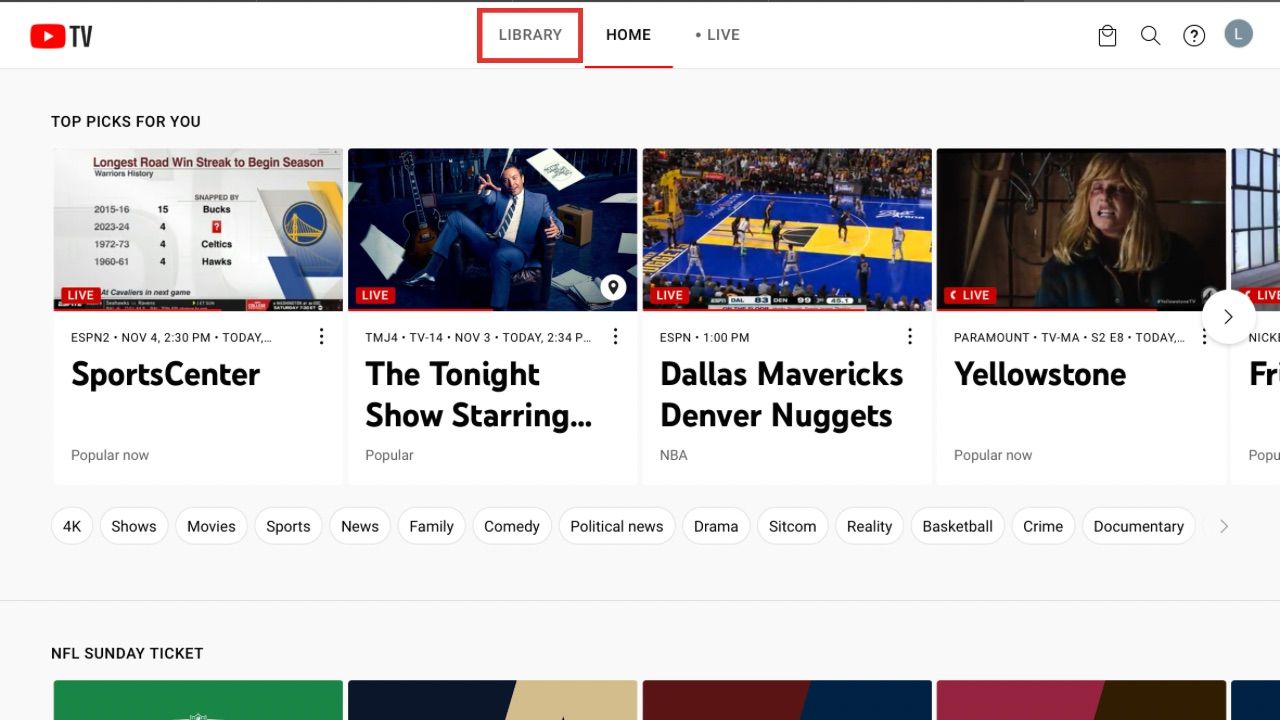
Task: Toggle the Comedy filter chip
Action: pyautogui.click(x=512, y=526)
